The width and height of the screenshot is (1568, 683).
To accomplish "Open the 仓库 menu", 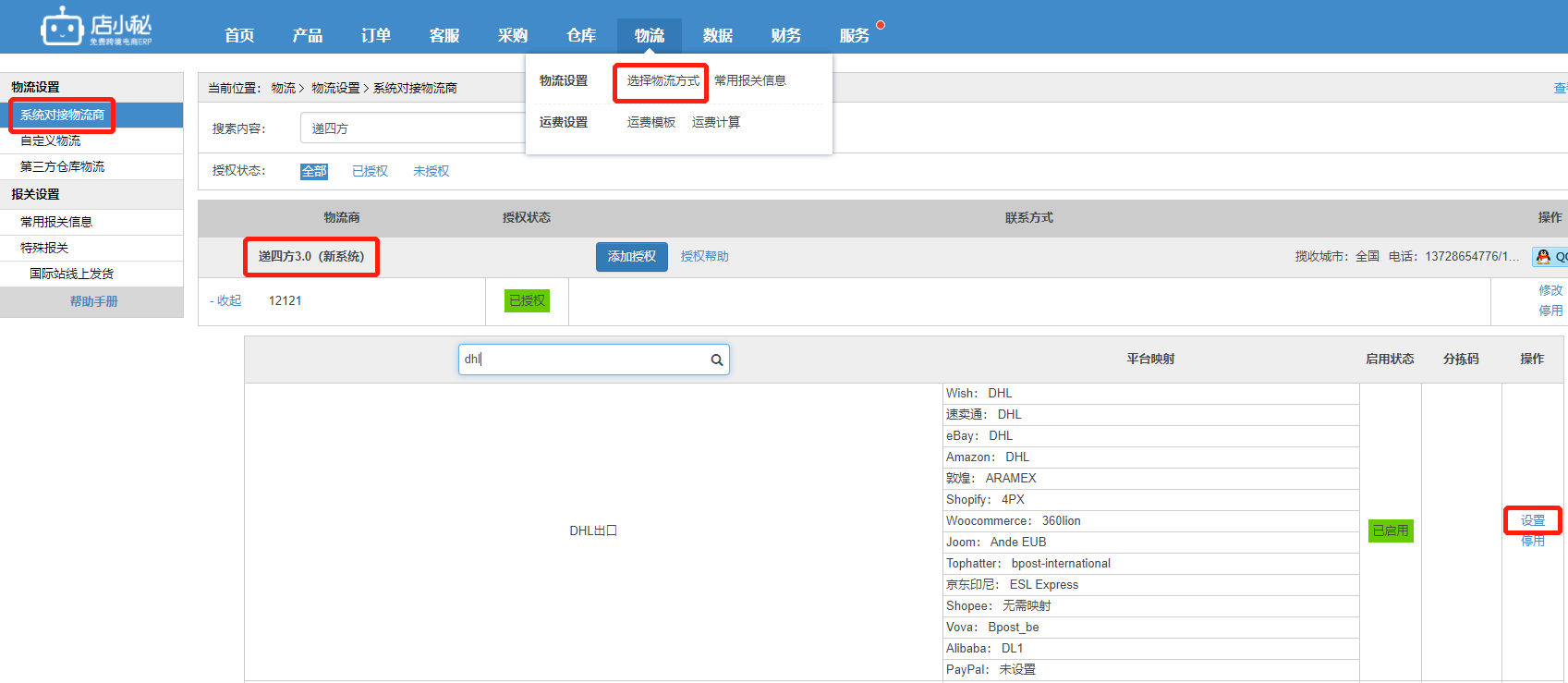I will tap(581, 35).
